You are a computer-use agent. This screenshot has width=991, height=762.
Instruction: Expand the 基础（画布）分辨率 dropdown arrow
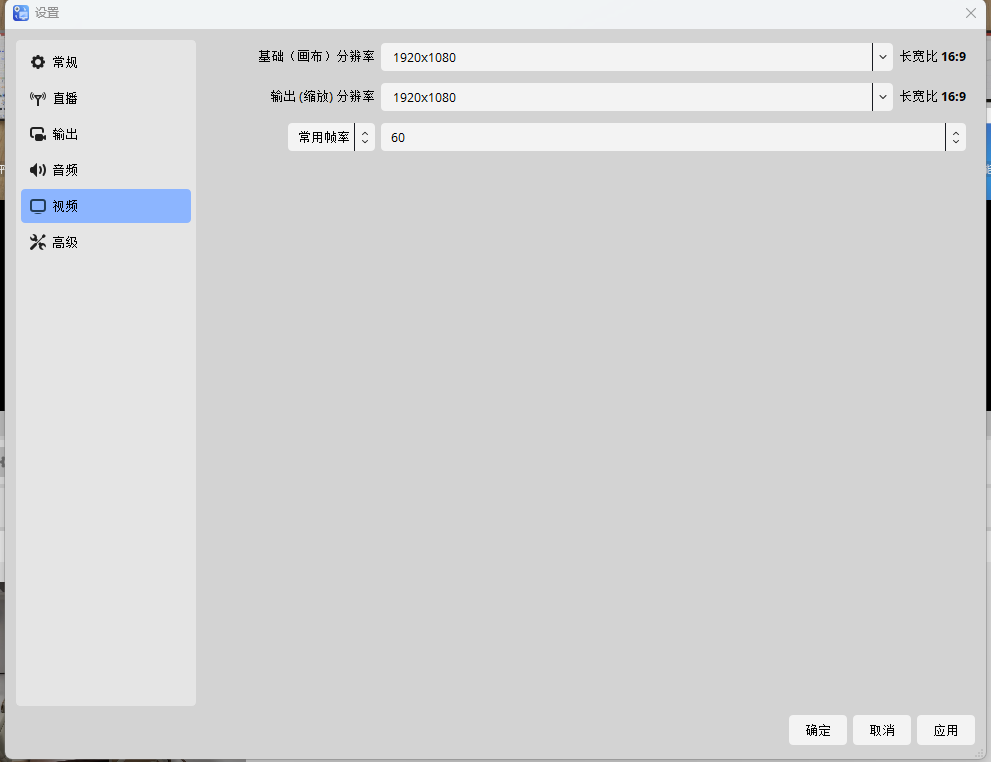click(x=882, y=57)
